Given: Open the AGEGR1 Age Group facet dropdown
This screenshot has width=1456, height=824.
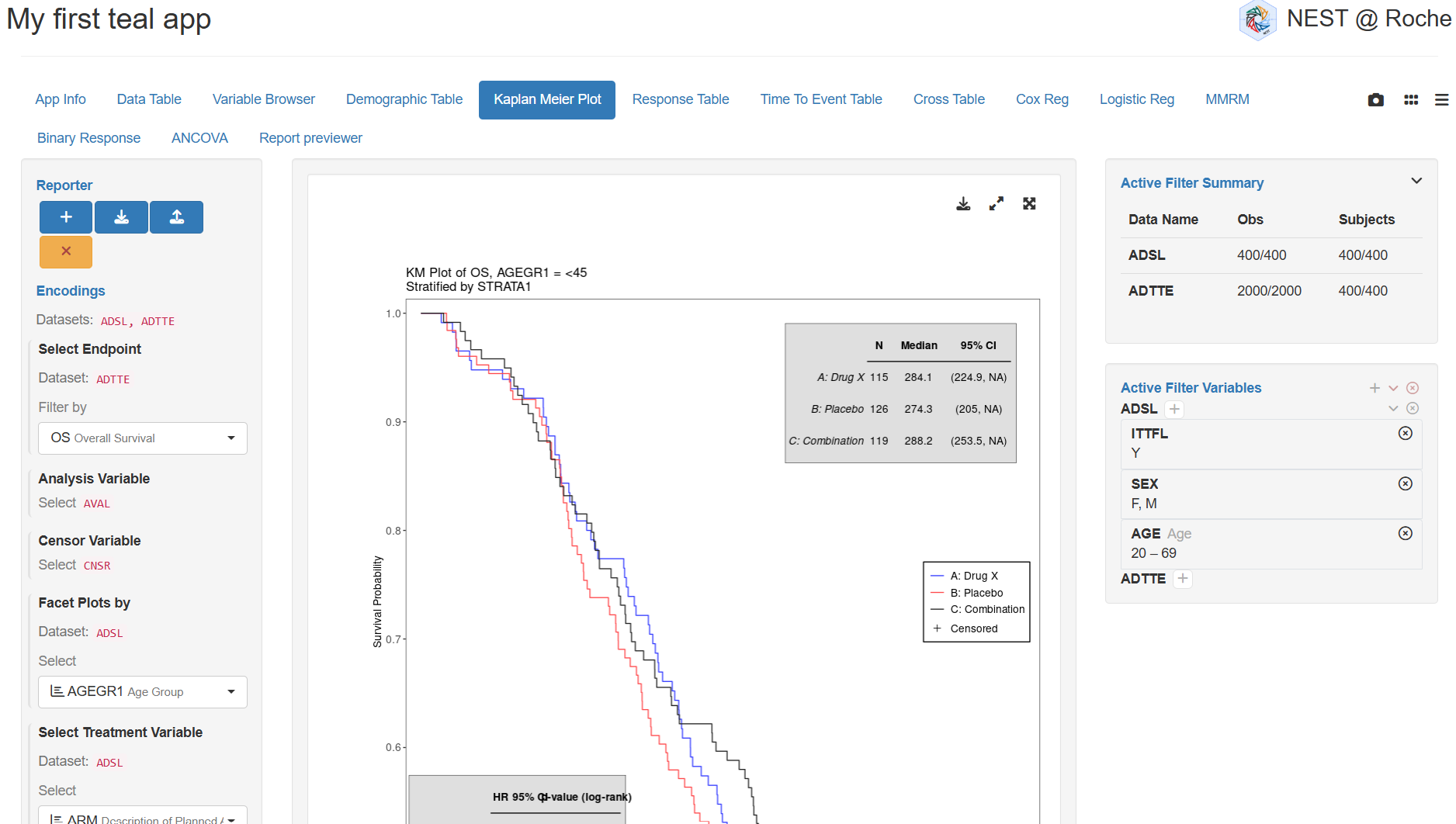Looking at the screenshot, I should 143,692.
